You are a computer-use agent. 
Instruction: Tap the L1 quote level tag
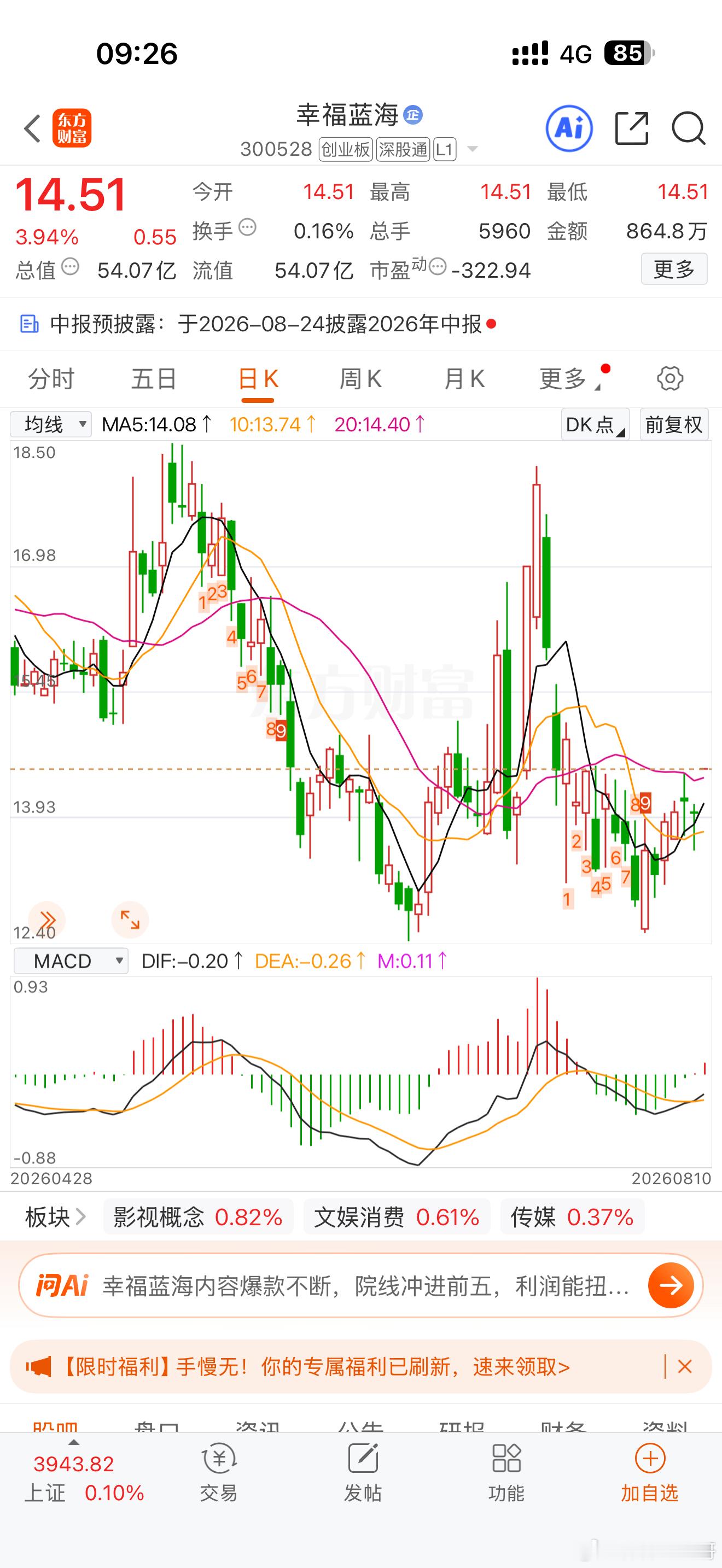[x=445, y=149]
